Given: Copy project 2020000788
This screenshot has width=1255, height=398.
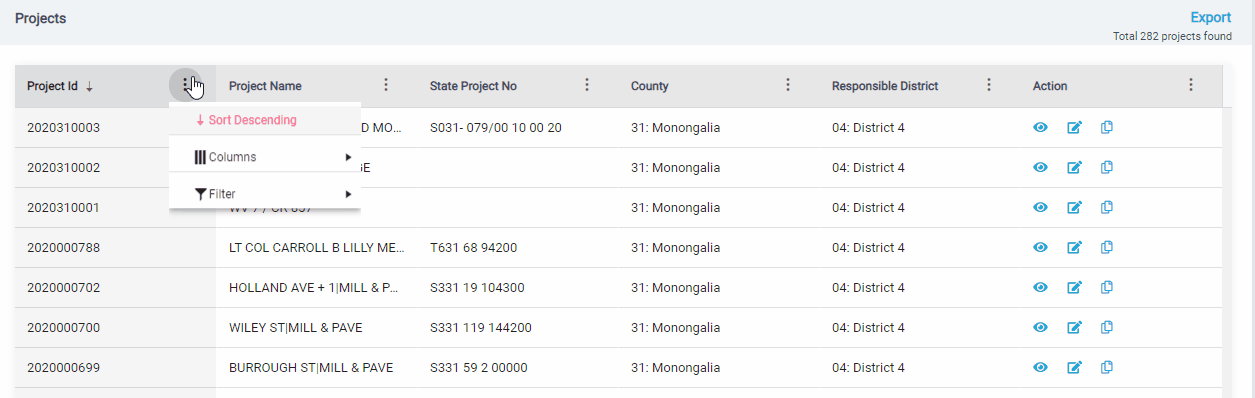Looking at the screenshot, I should point(1107,247).
